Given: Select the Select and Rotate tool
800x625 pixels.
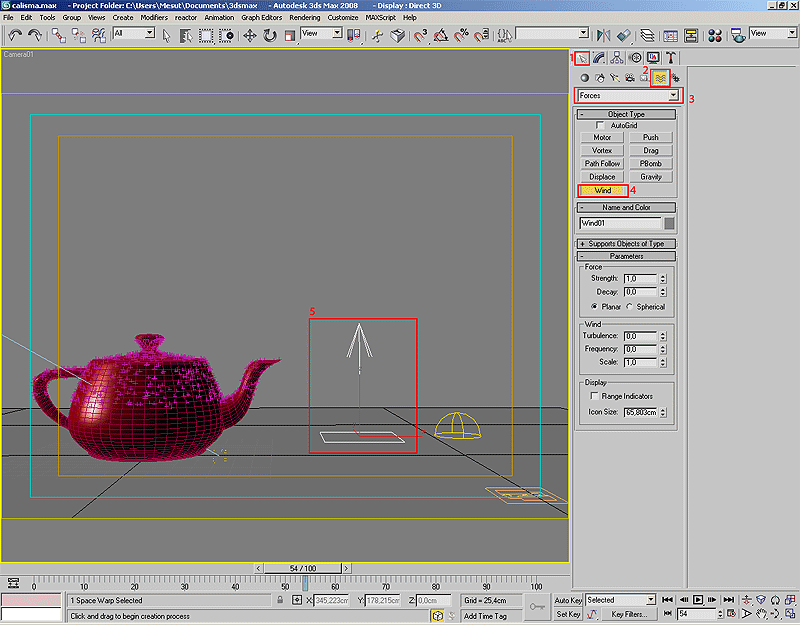Looking at the screenshot, I should (269, 35).
